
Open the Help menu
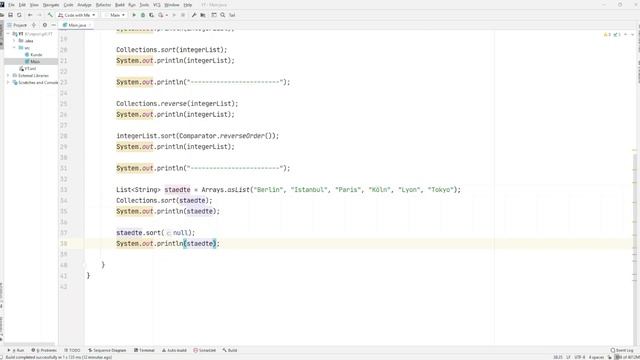188,5
